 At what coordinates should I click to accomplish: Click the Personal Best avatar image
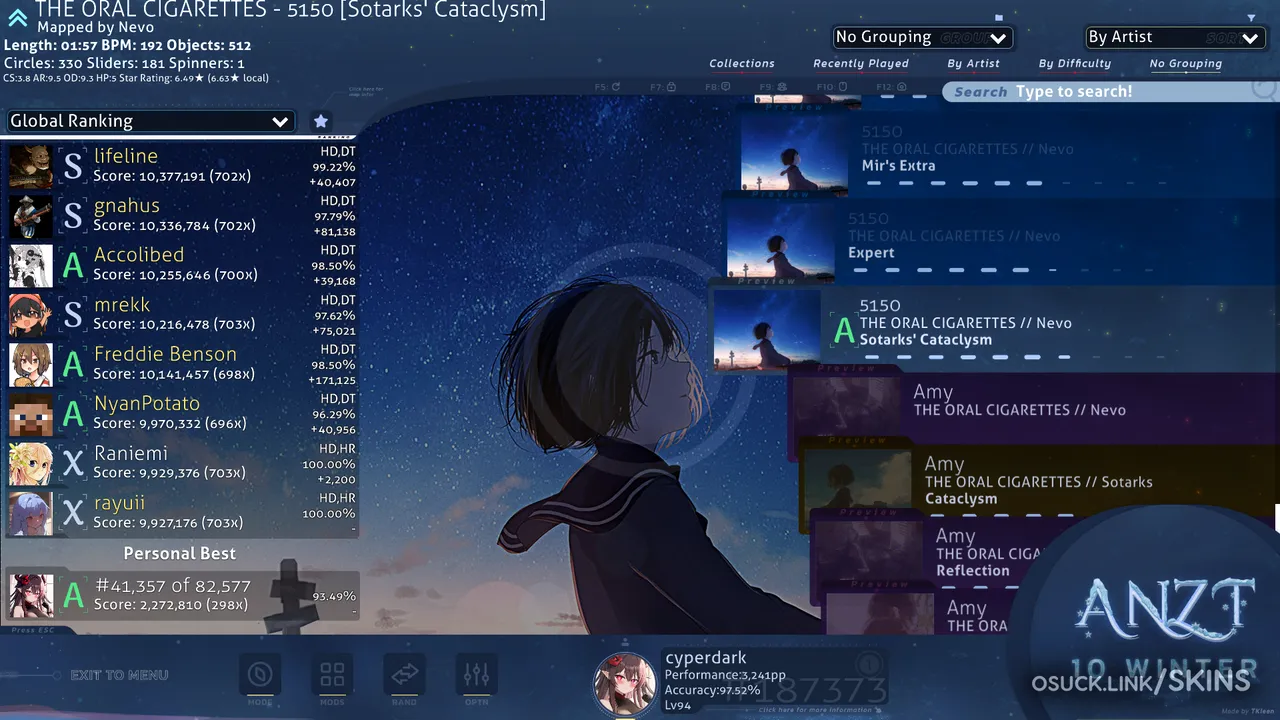click(x=31, y=595)
